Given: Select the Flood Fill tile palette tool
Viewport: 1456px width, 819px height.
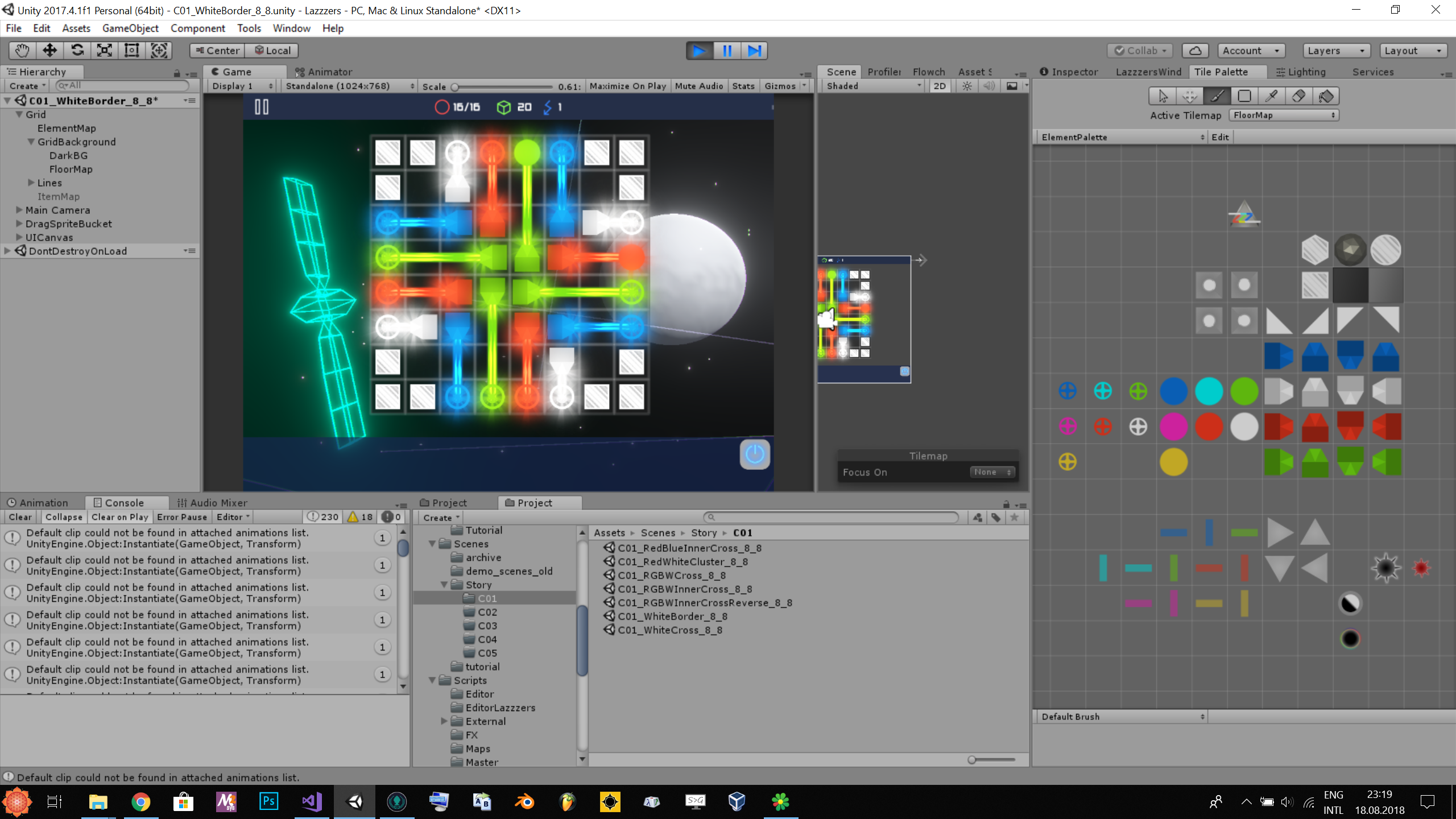Looking at the screenshot, I should click(x=1326, y=96).
